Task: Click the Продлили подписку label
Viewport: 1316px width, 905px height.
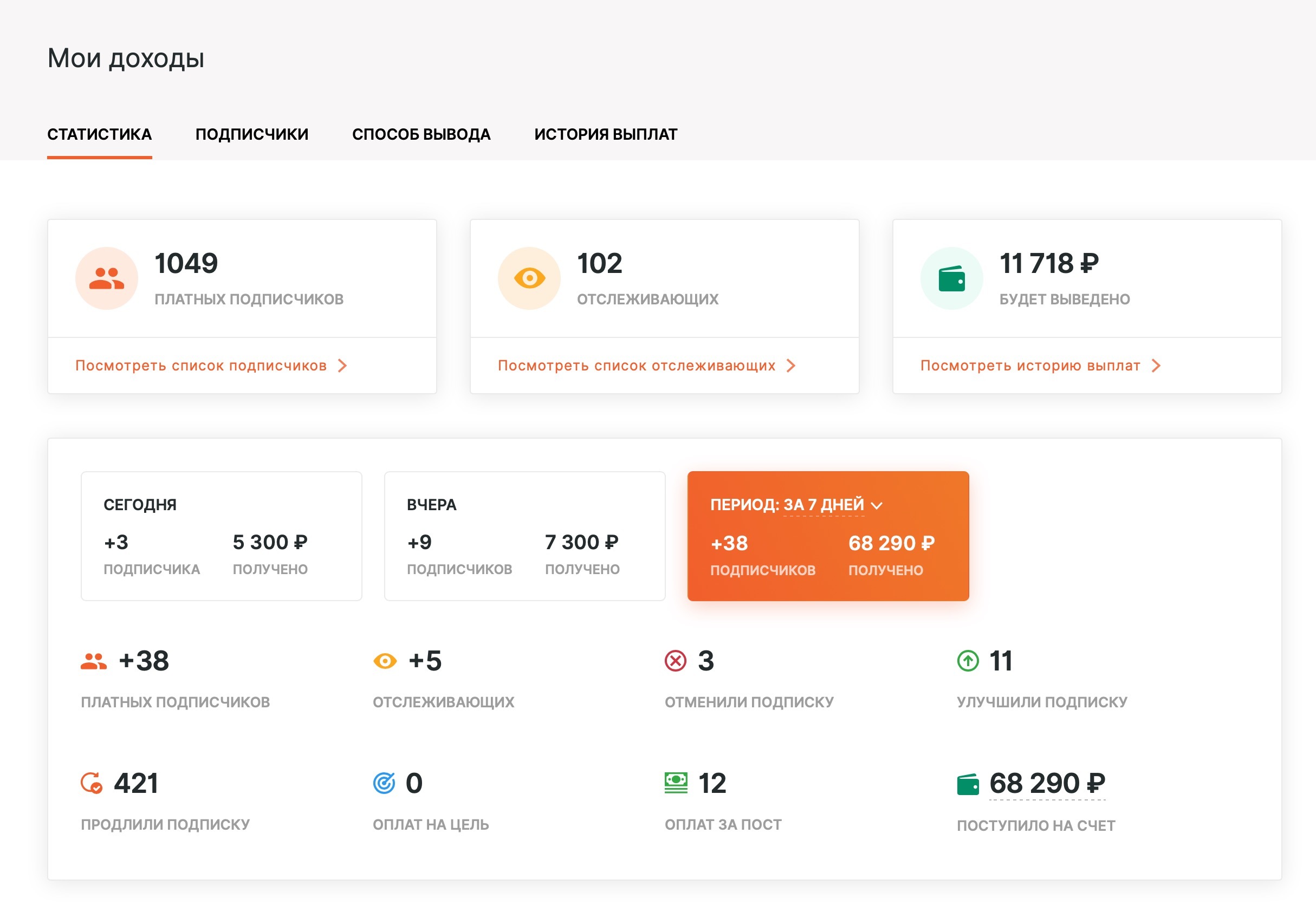Action: 165,825
